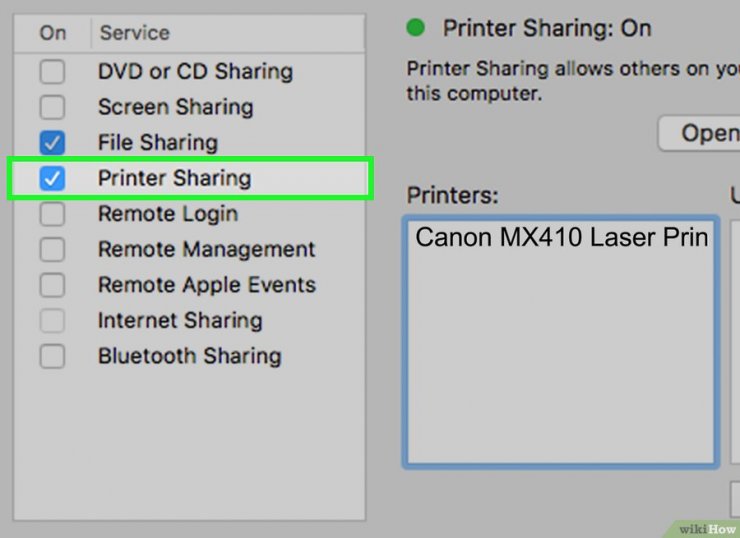The height and width of the screenshot is (538, 740).
Task: Click the Internet Sharing checkbox
Action: (x=52, y=321)
